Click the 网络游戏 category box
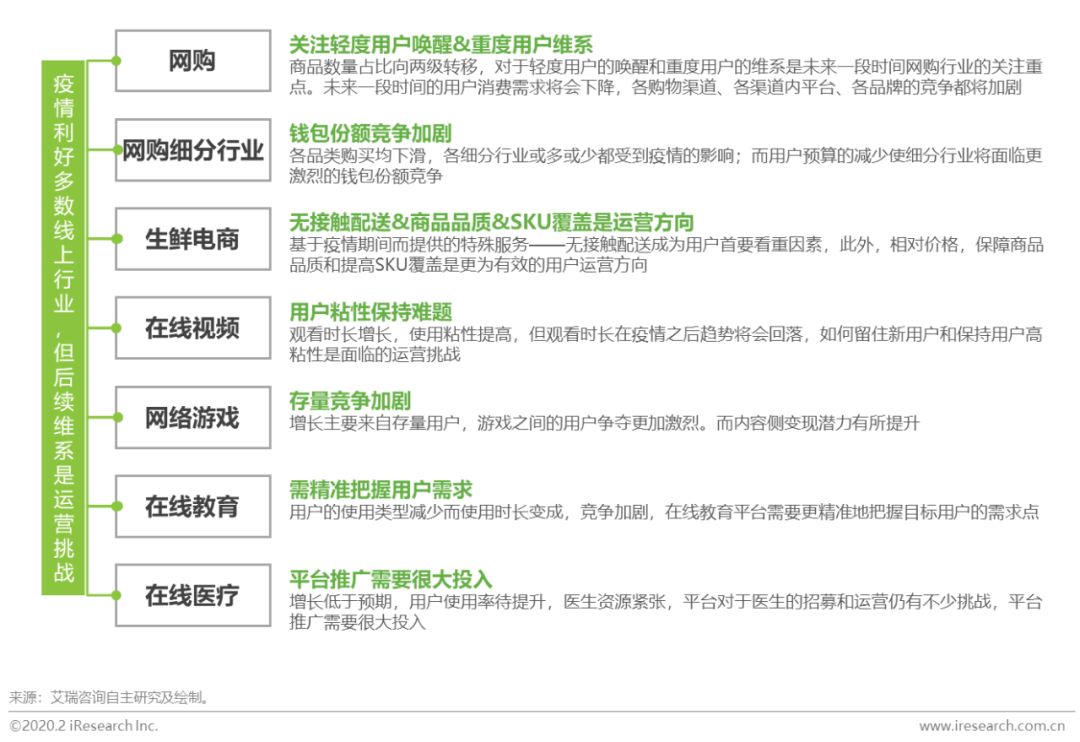This screenshot has width=1080, height=742. pyautogui.click(x=192, y=418)
